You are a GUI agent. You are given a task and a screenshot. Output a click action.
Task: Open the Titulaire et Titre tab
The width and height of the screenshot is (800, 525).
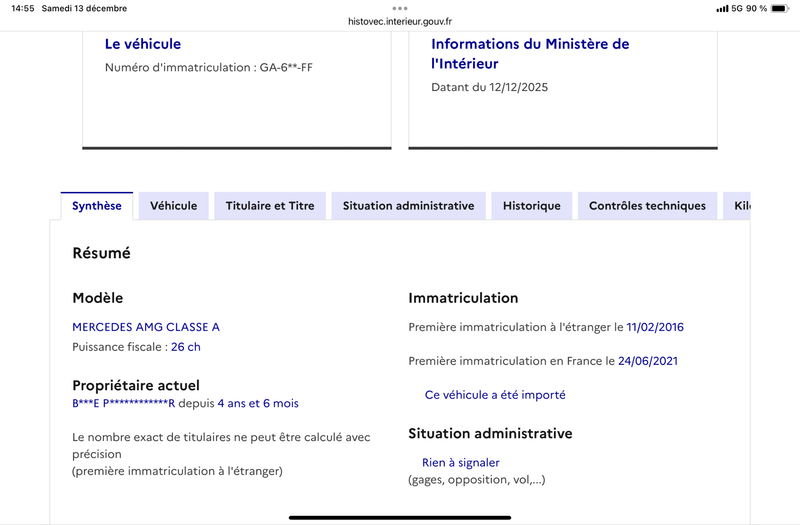click(x=270, y=206)
